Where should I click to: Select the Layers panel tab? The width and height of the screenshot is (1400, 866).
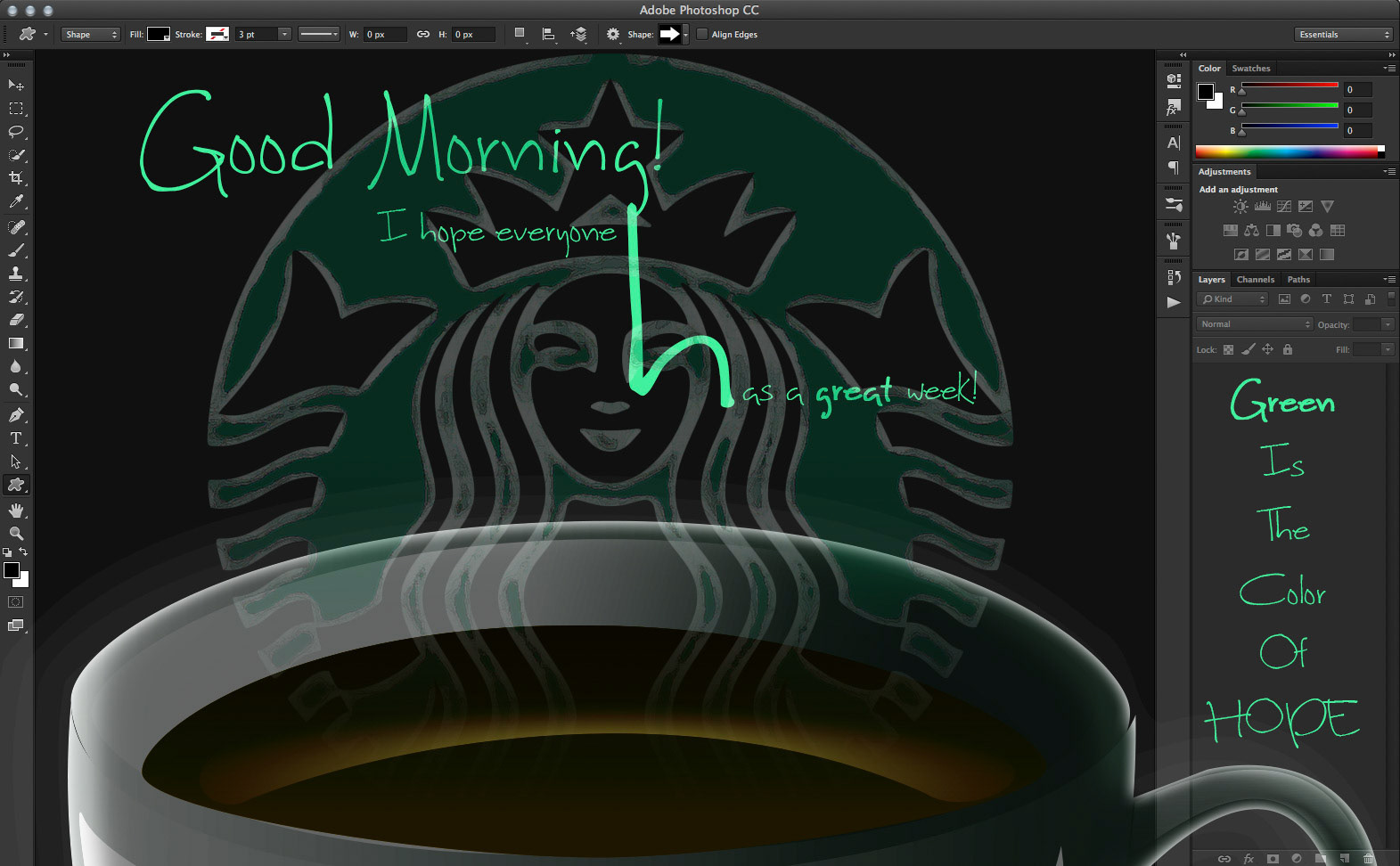tap(1211, 280)
